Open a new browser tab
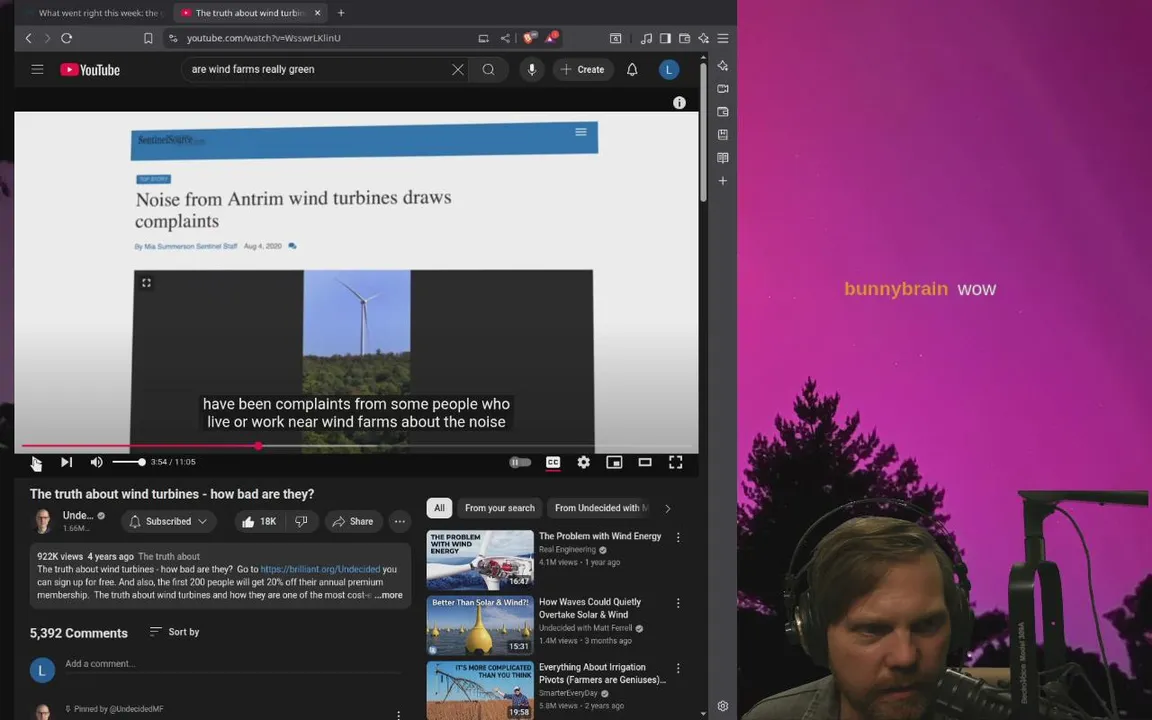1152x720 pixels. point(341,12)
